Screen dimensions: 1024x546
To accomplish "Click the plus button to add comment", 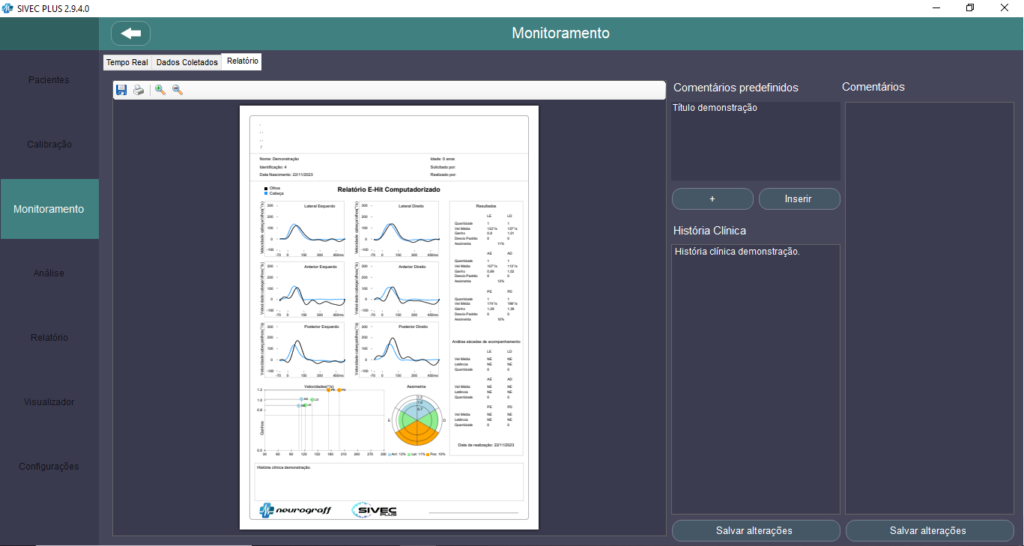I will [711, 199].
